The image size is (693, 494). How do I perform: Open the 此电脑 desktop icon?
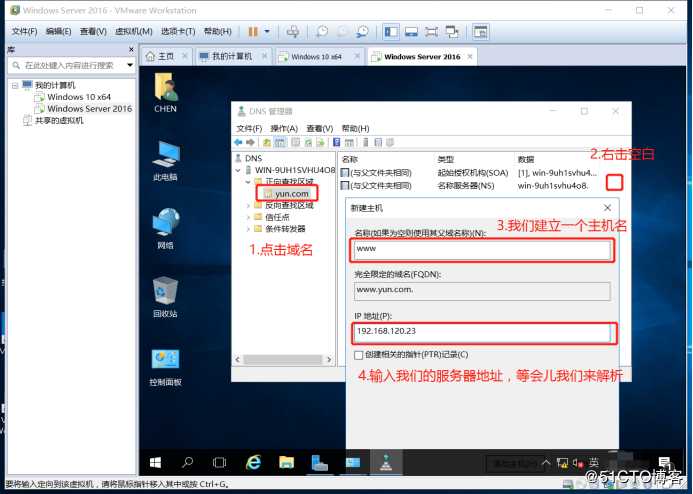(x=165, y=161)
